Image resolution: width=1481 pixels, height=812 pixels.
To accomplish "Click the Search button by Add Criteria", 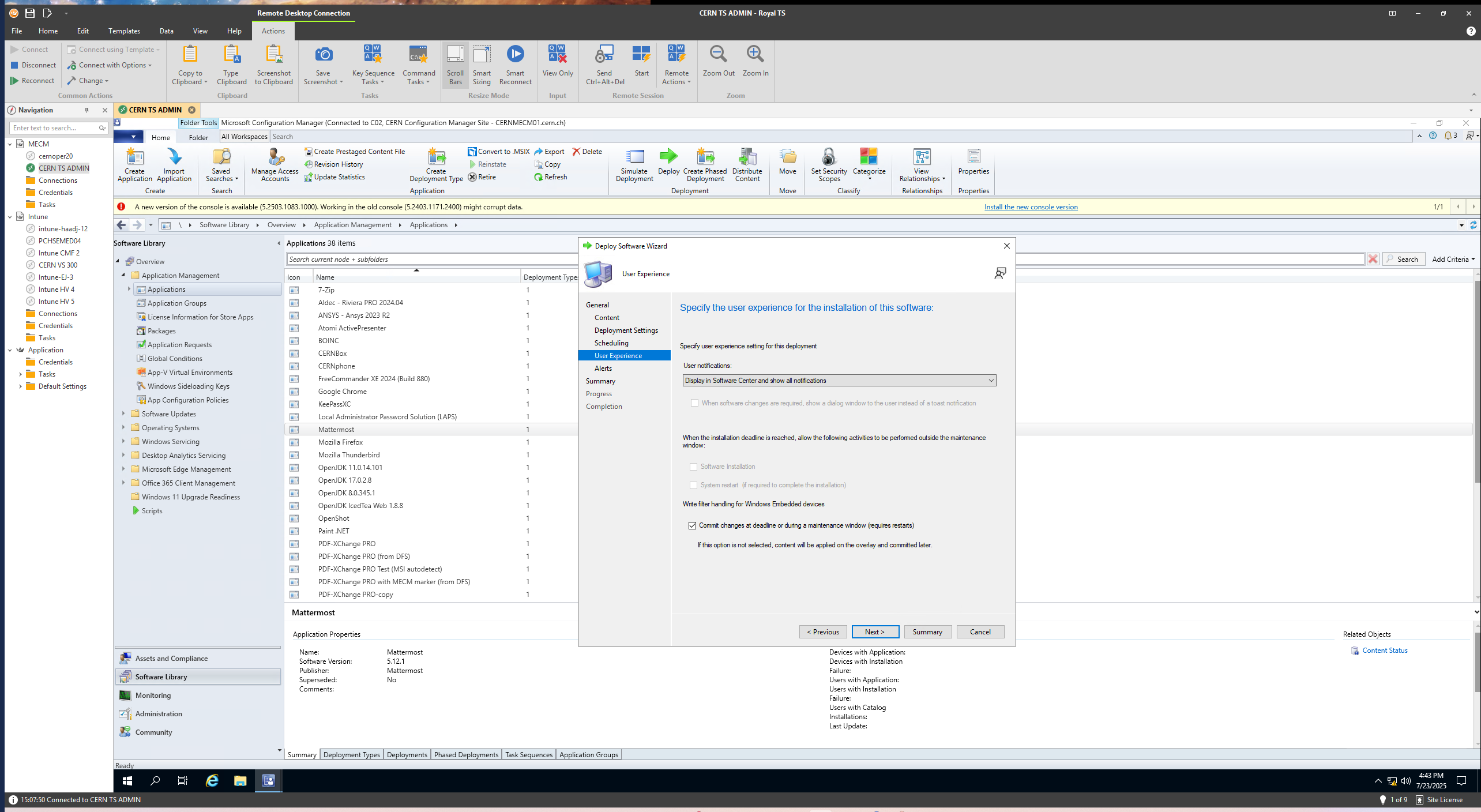I will [1403, 260].
